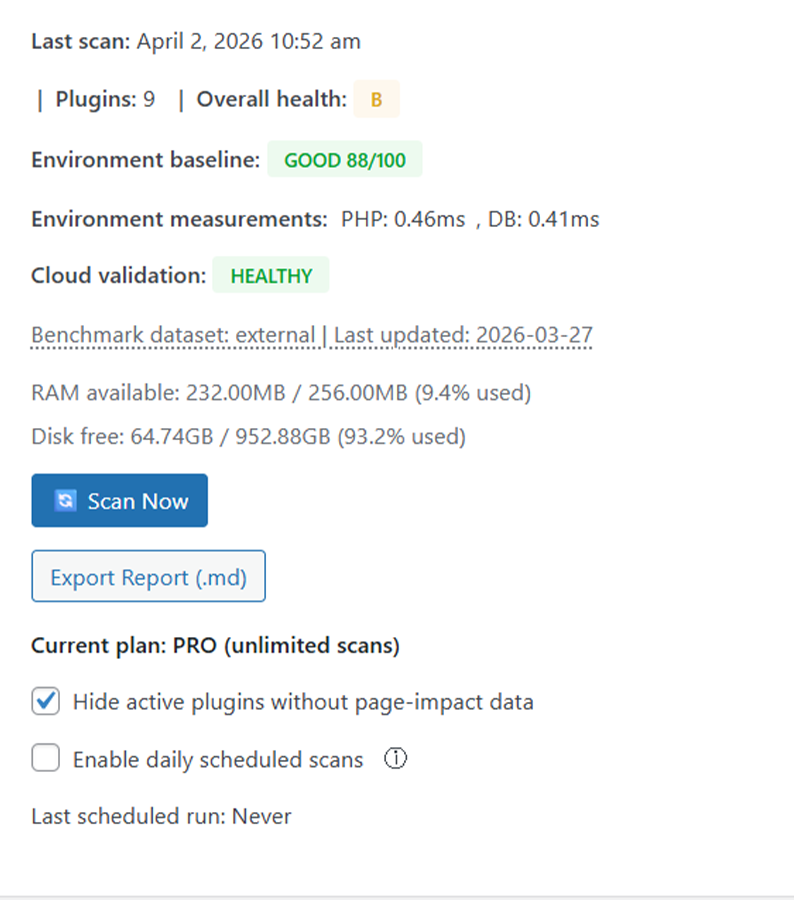Viewport: 794px width, 900px height.
Task: Click the 'Hide active plugins without page-impact data' label
Action: tap(303, 702)
